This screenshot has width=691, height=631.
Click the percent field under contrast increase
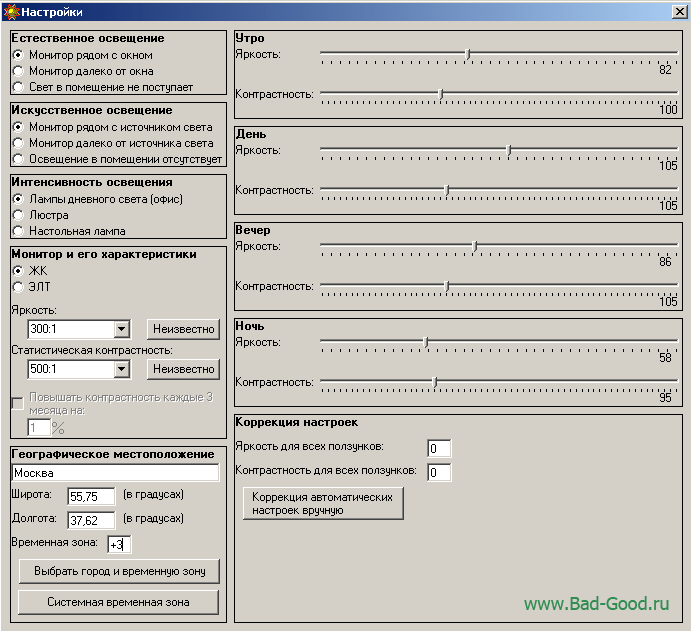coord(39,427)
